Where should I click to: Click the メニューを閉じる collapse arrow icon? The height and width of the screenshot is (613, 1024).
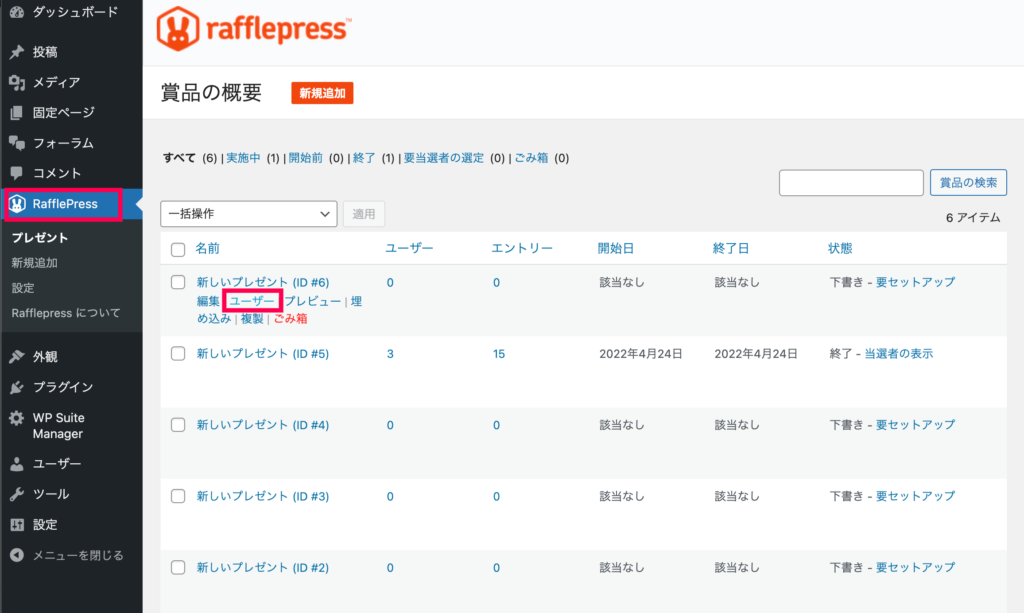(17, 555)
